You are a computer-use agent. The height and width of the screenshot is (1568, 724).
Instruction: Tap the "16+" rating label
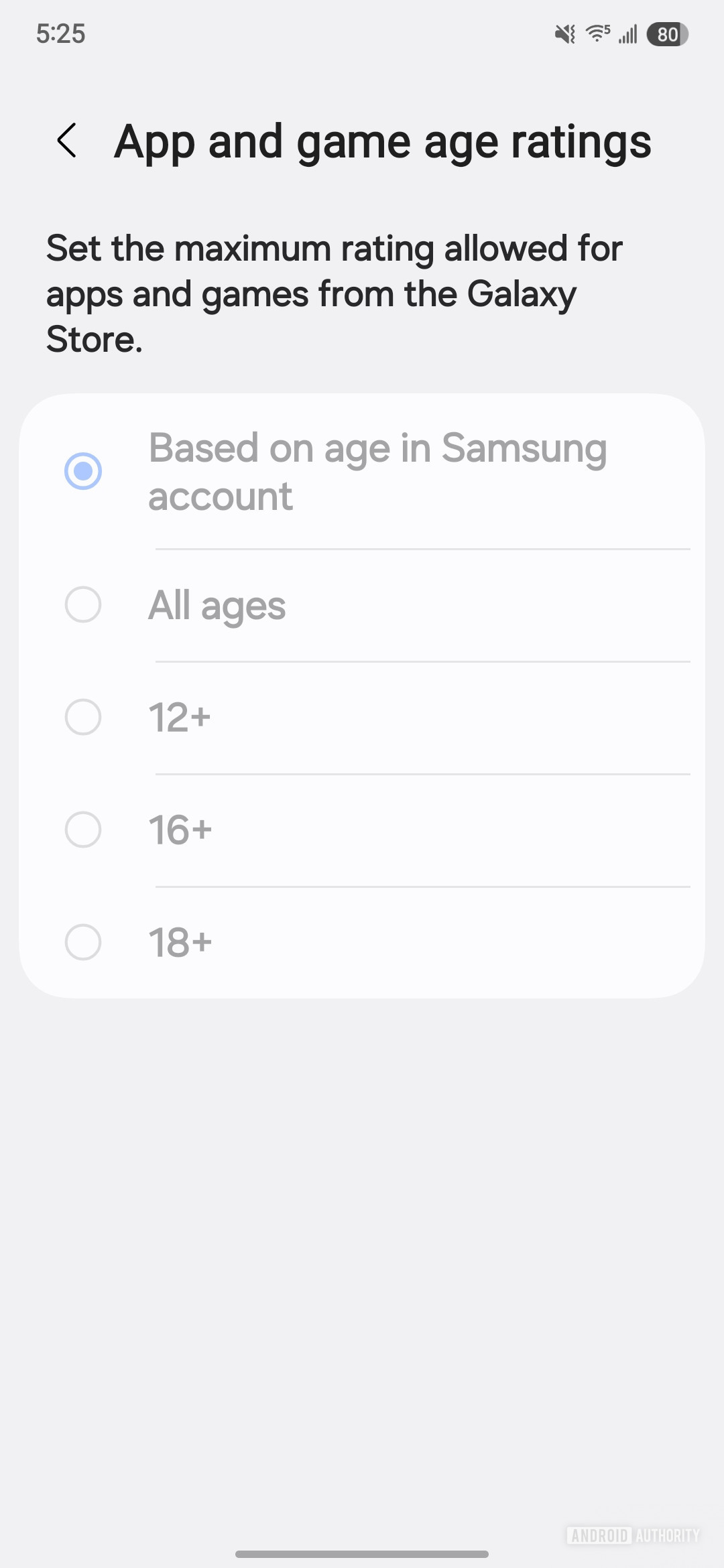click(x=180, y=830)
